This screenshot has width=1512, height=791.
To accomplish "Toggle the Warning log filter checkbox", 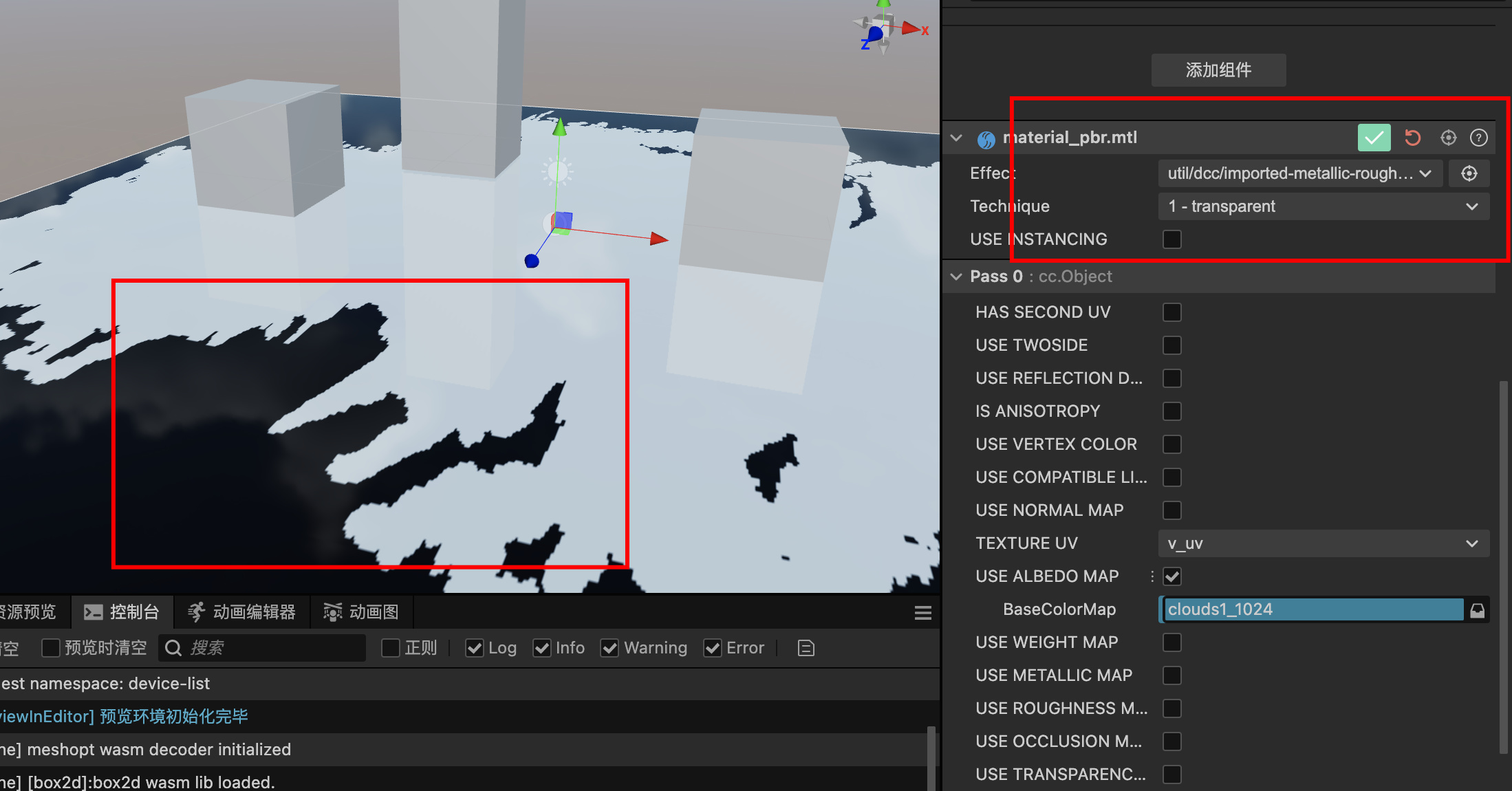I will pos(609,648).
